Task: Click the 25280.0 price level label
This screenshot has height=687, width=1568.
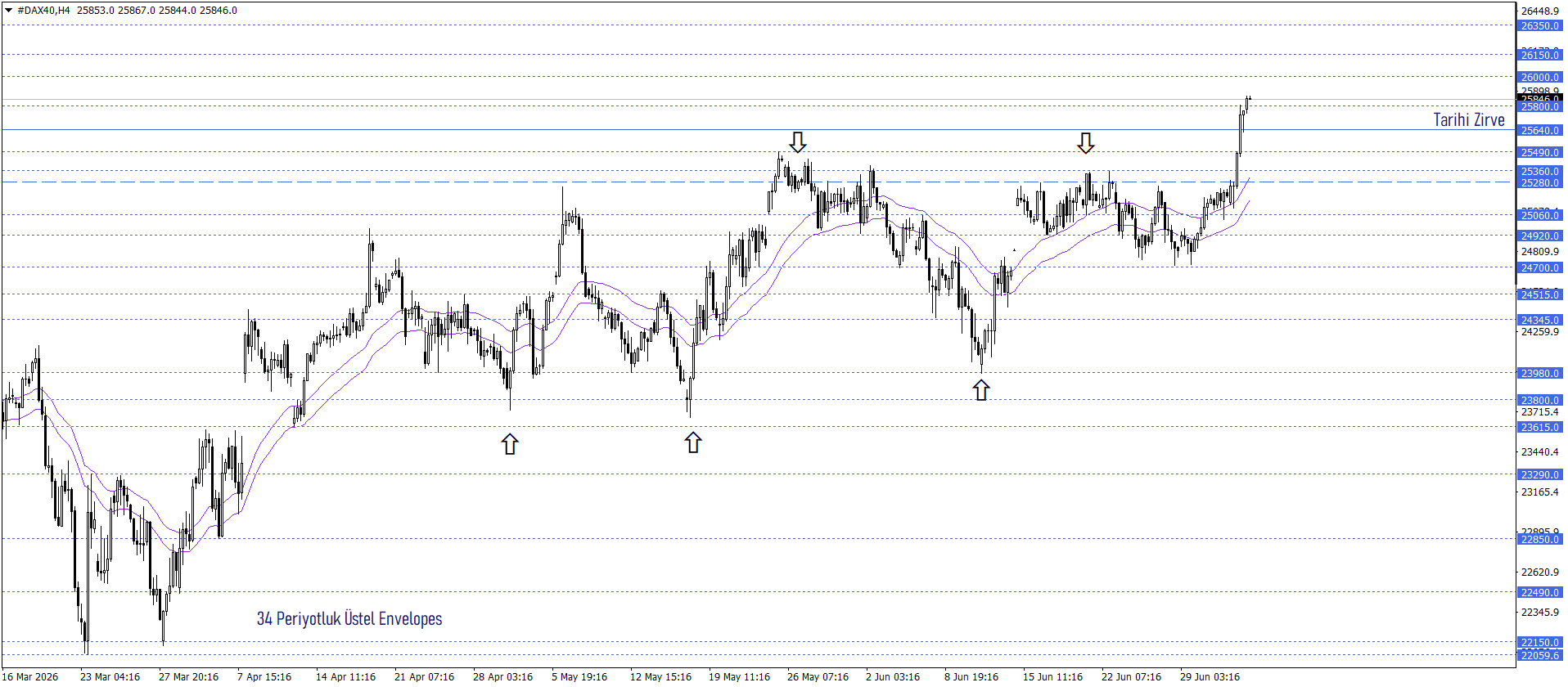Action: (1540, 183)
